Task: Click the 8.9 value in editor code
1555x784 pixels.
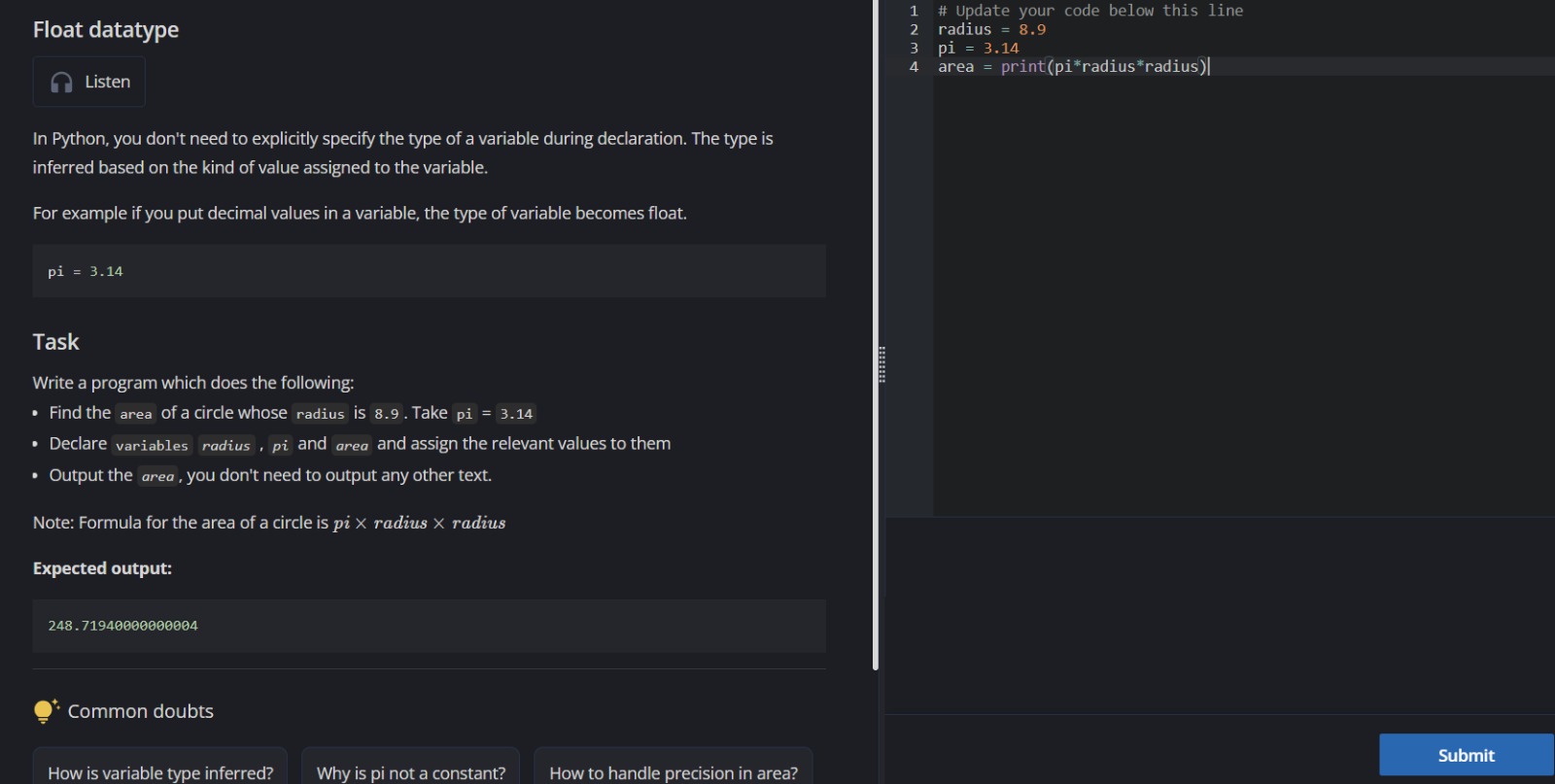Action: (1032, 29)
